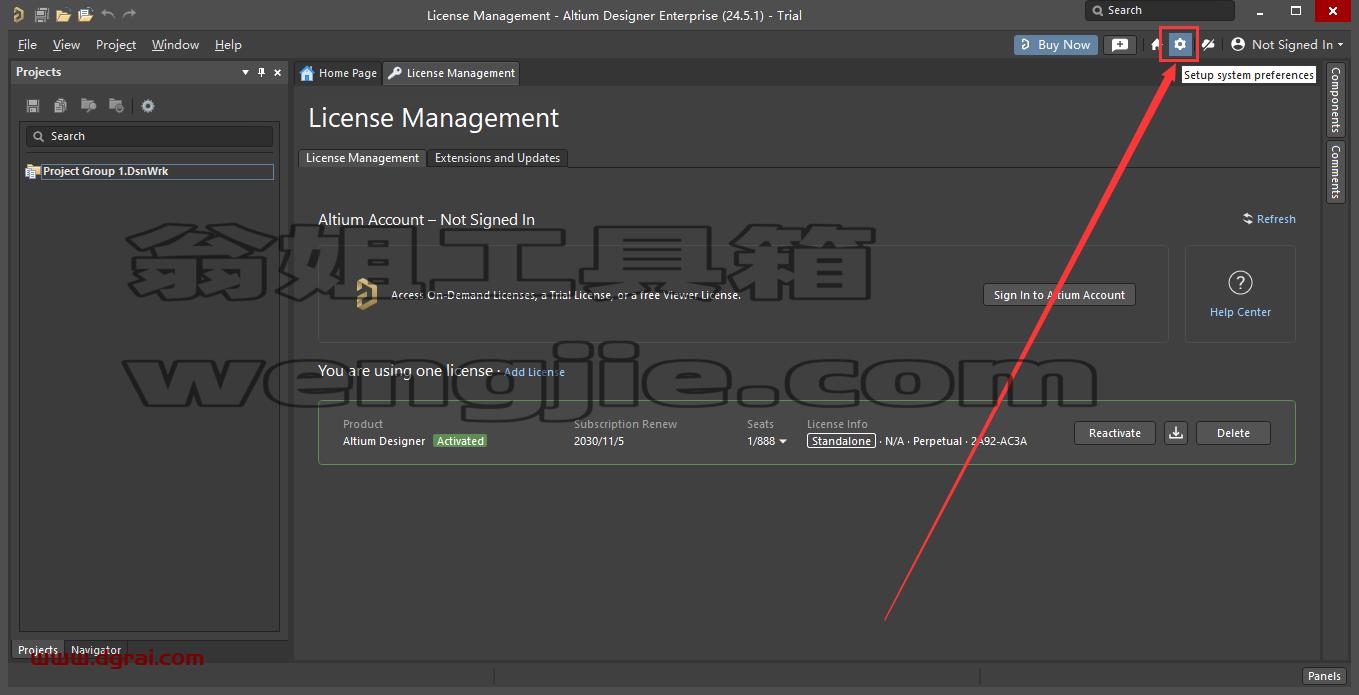Click the Altium Account – Not Signed In heading
This screenshot has width=1359, height=695.
(x=426, y=220)
